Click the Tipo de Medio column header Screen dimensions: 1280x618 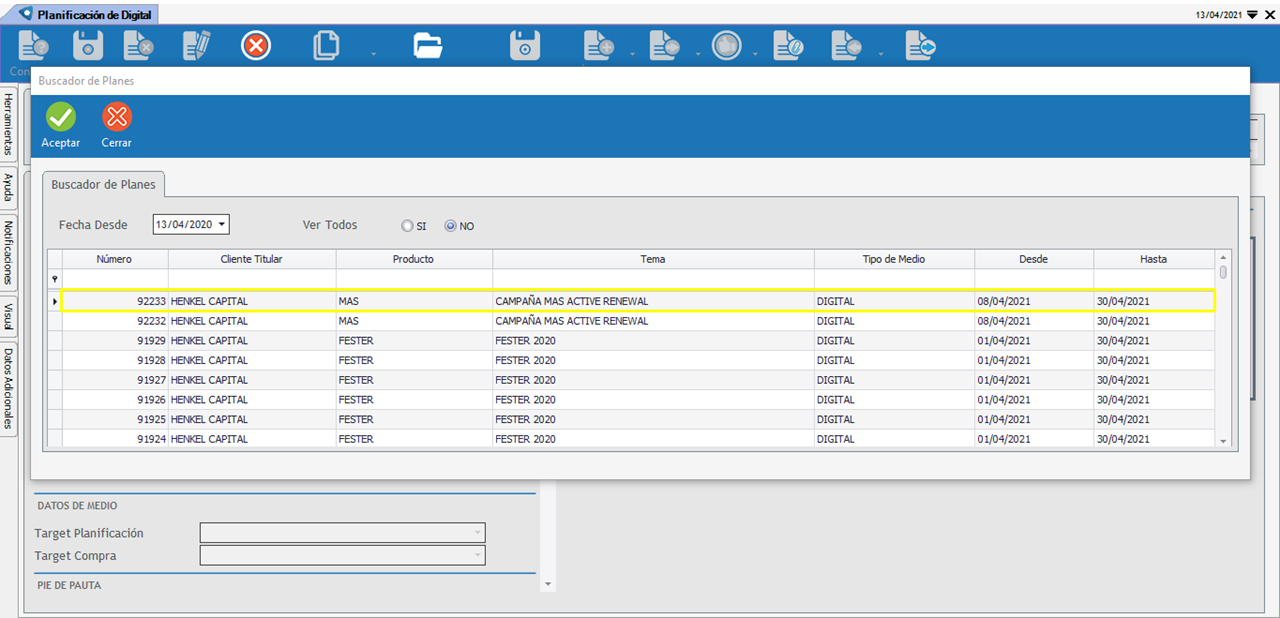(x=893, y=259)
